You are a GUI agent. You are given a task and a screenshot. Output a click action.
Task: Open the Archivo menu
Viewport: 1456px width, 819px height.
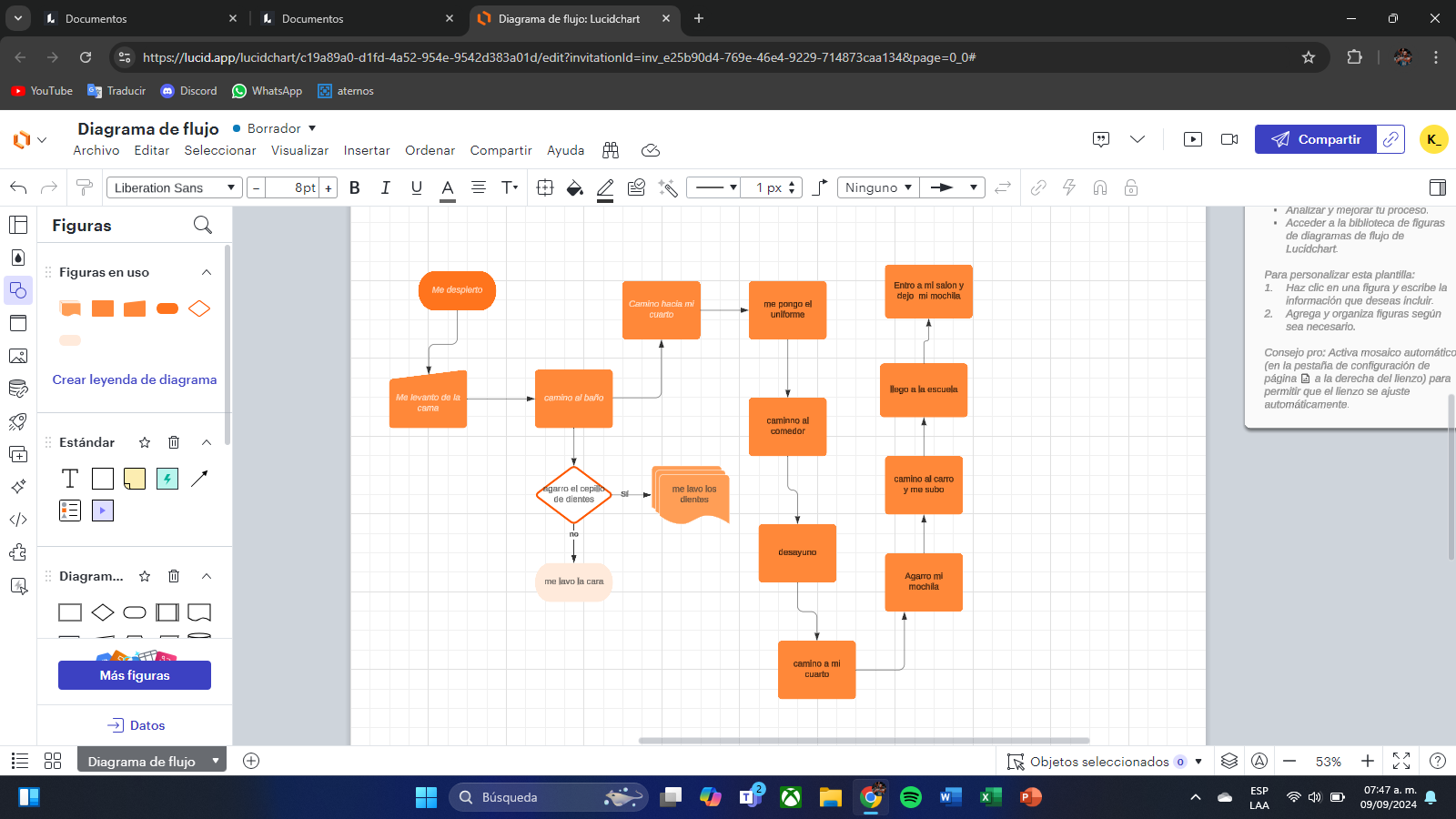[96, 150]
